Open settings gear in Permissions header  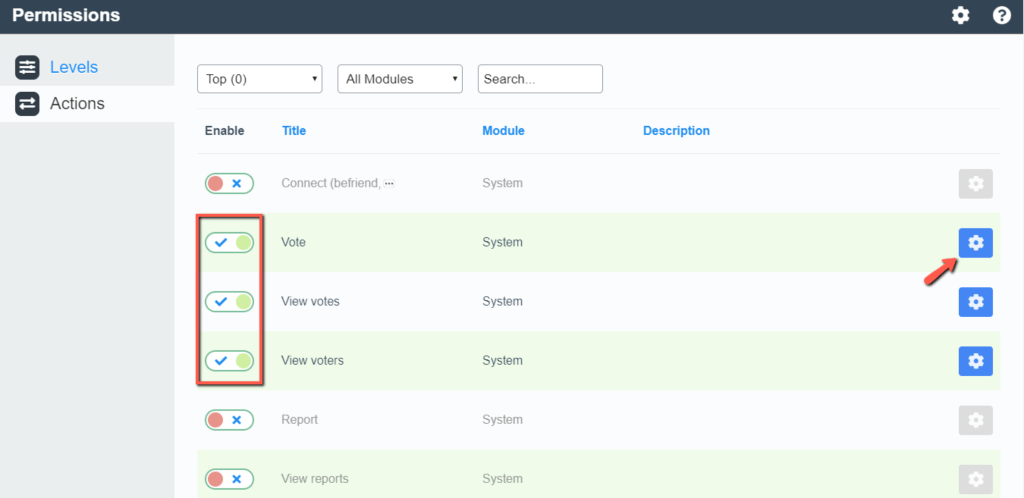960,15
